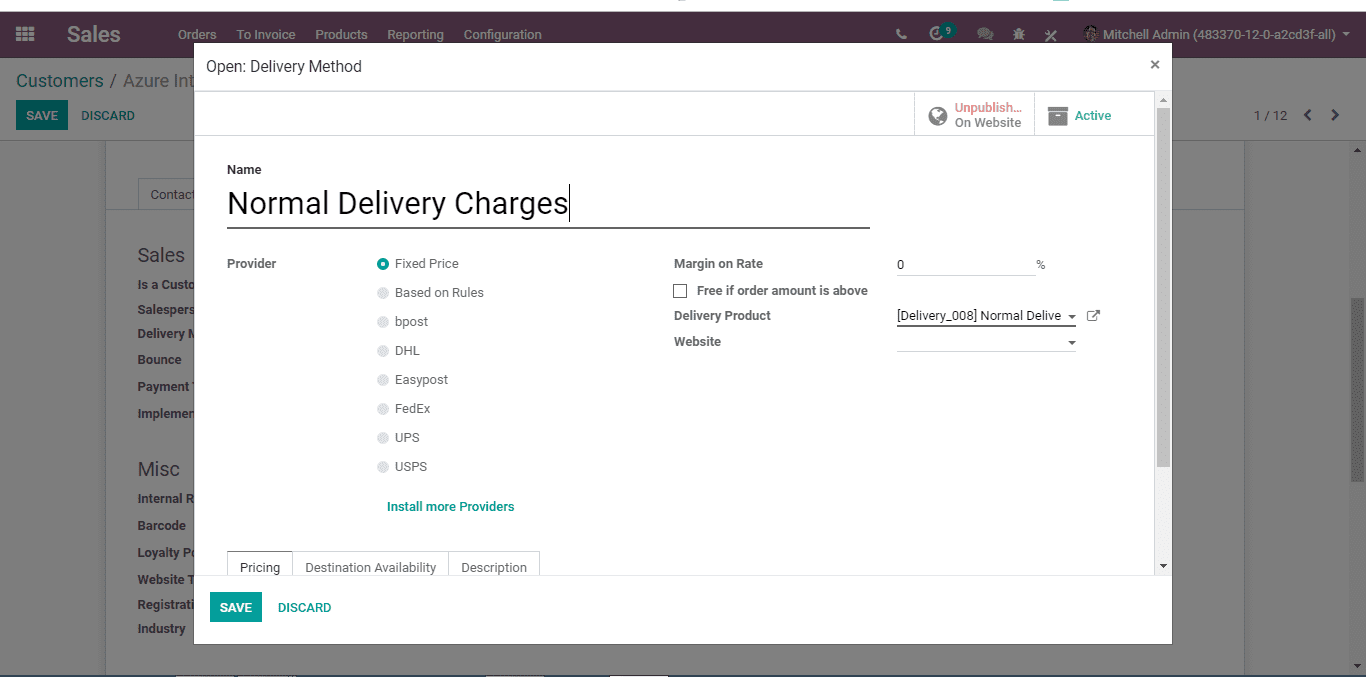This screenshot has width=1366, height=677.
Task: Click the phone icon in top bar
Action: pos(901,34)
